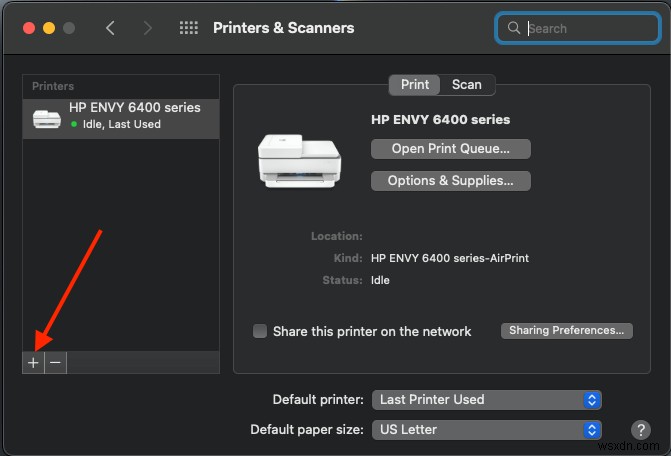This screenshot has height=456, width=671.
Task: Click the plus button to add printer
Action: point(33,363)
